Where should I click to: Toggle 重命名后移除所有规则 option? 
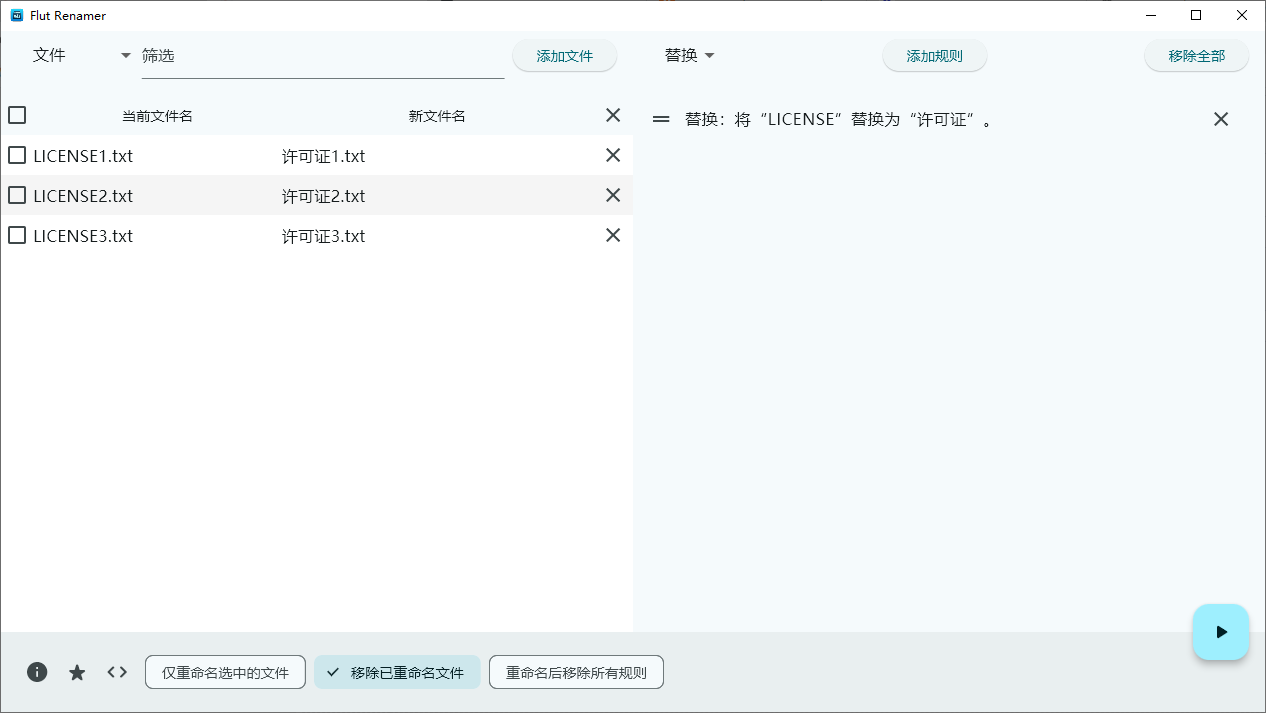(x=576, y=672)
